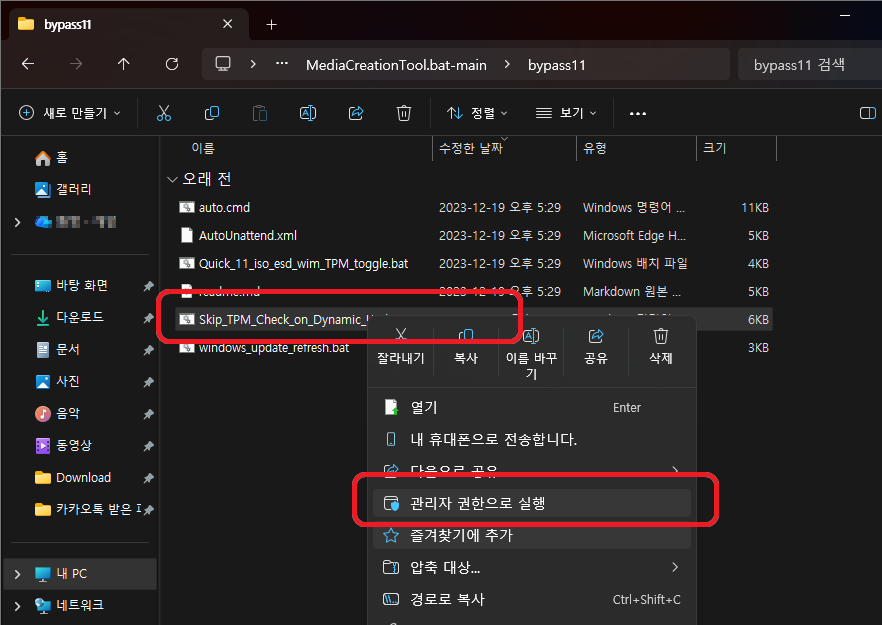Open the address bar ellipsis for hidden path
Image resolution: width=882 pixels, height=625 pixels.
282,64
